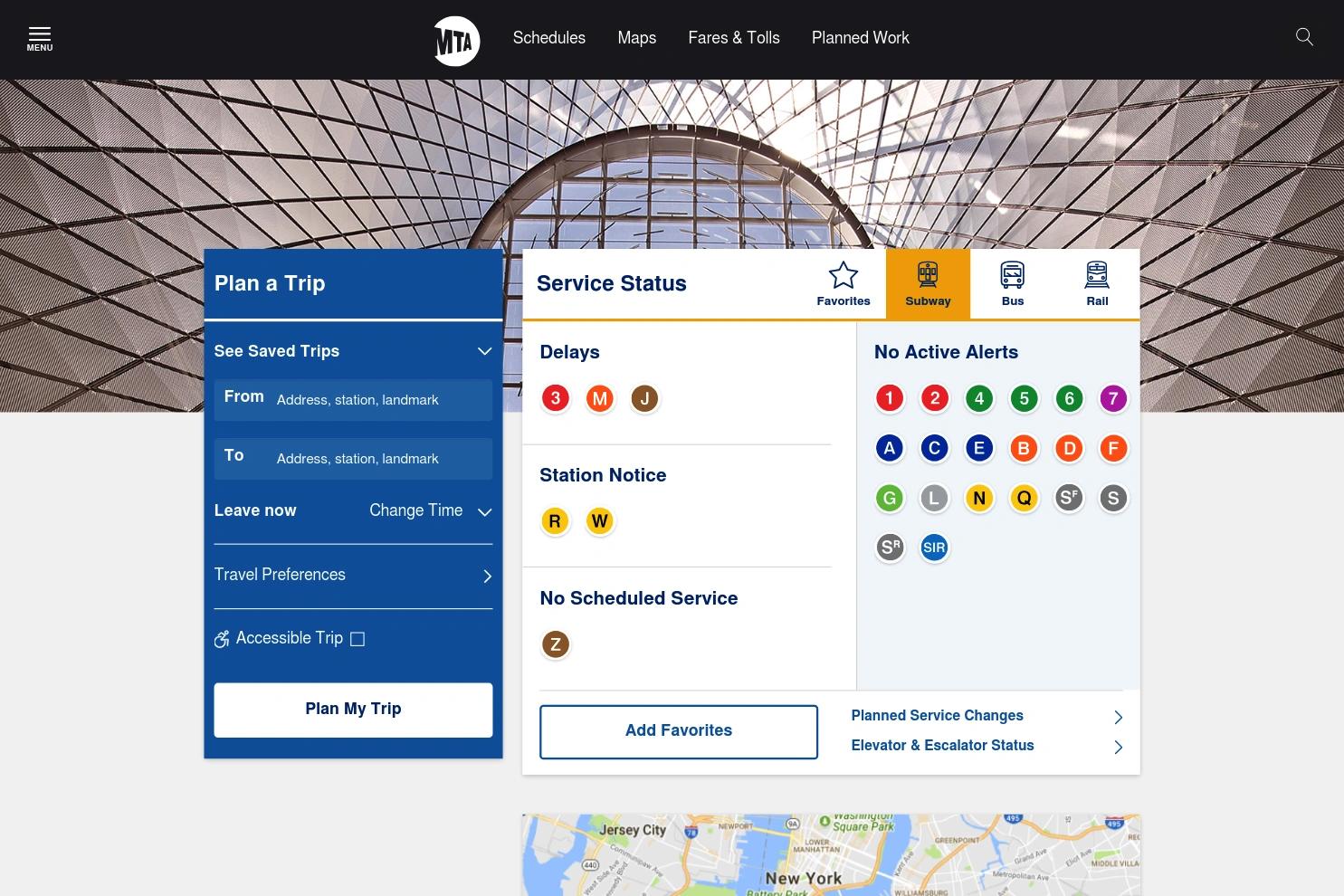Open Planned Service Changes link
Screen dimensions: 1344x896
tap(987, 716)
